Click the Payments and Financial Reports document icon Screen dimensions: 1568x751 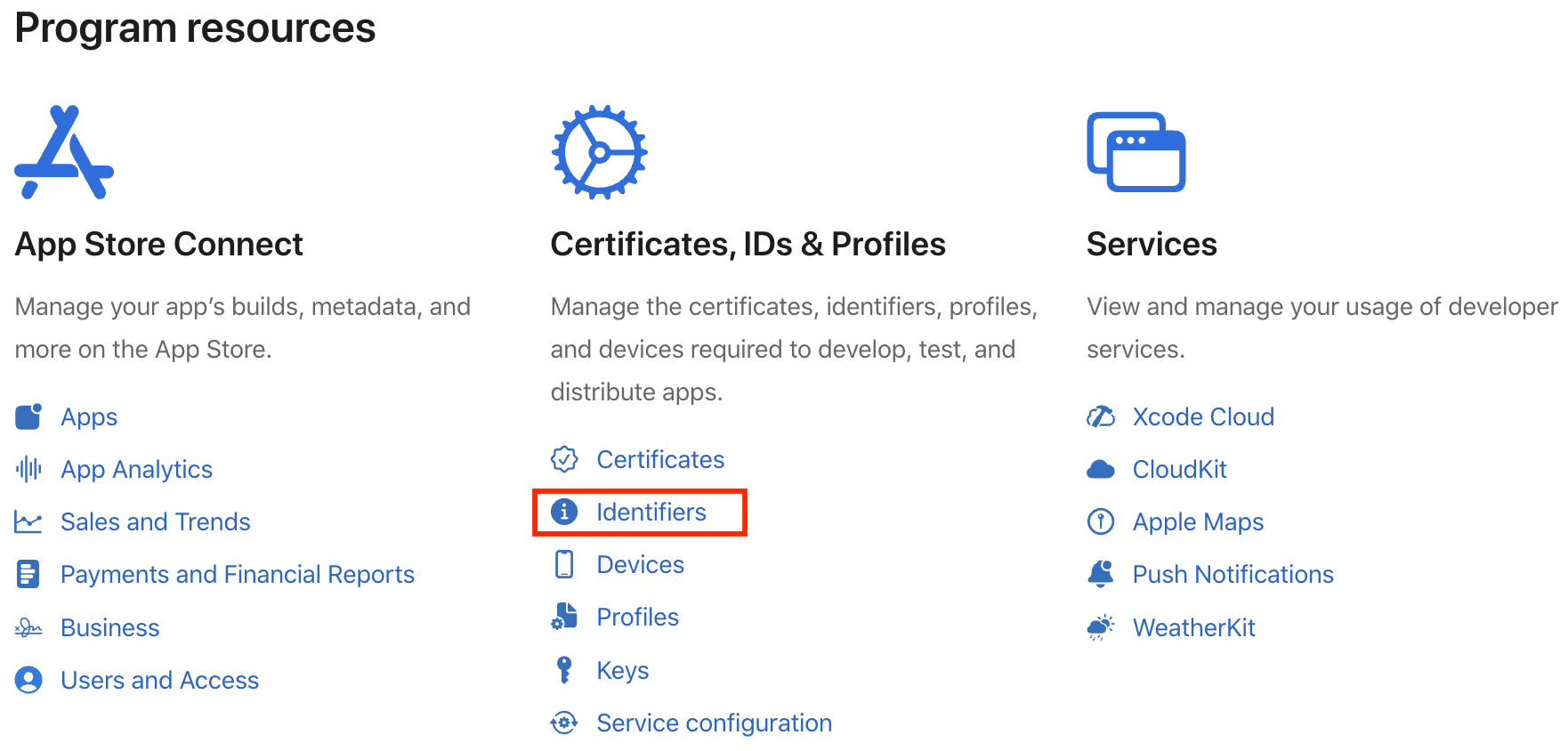pos(28,574)
